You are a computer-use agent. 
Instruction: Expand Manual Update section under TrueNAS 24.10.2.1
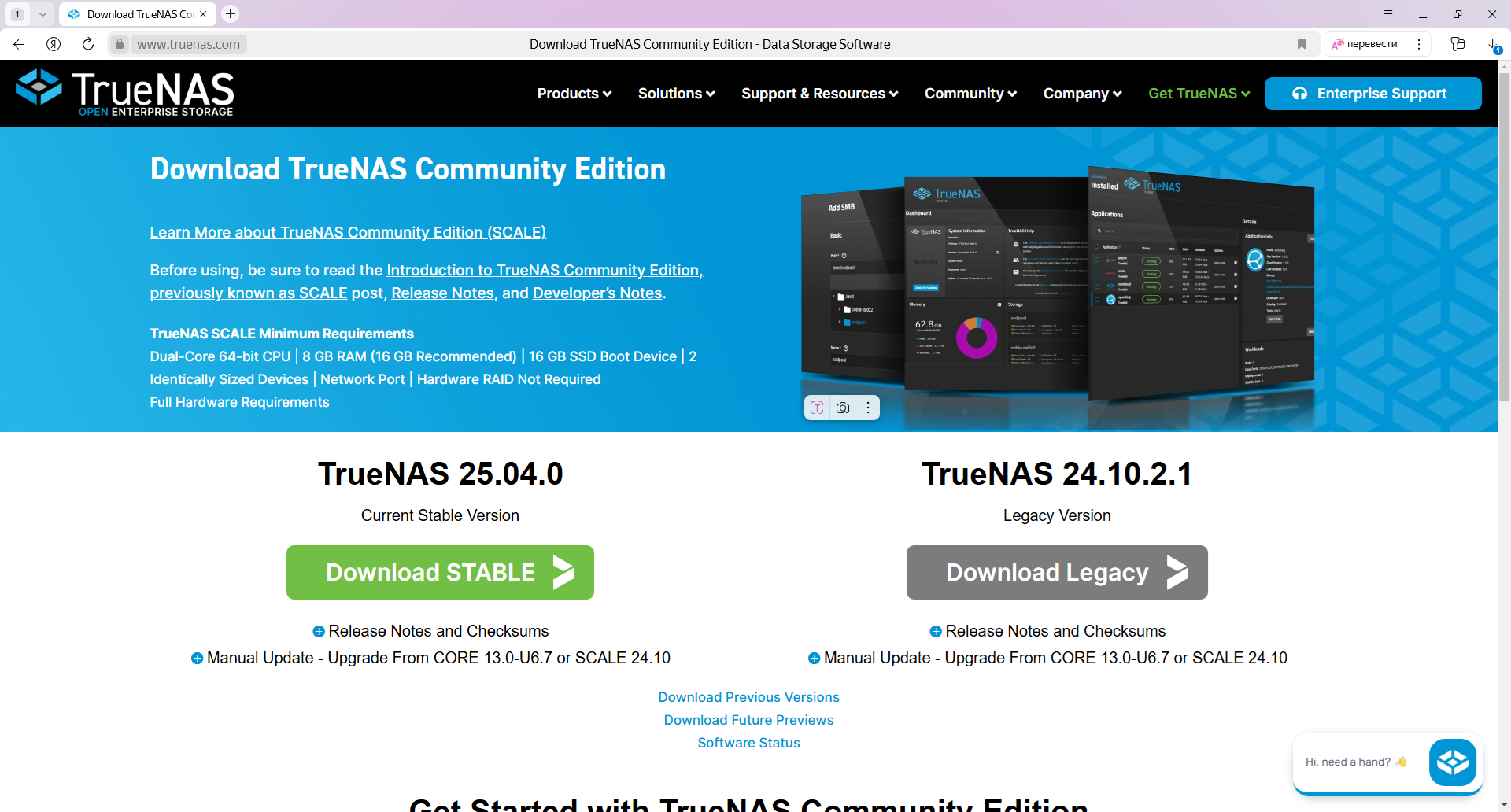(1047, 658)
